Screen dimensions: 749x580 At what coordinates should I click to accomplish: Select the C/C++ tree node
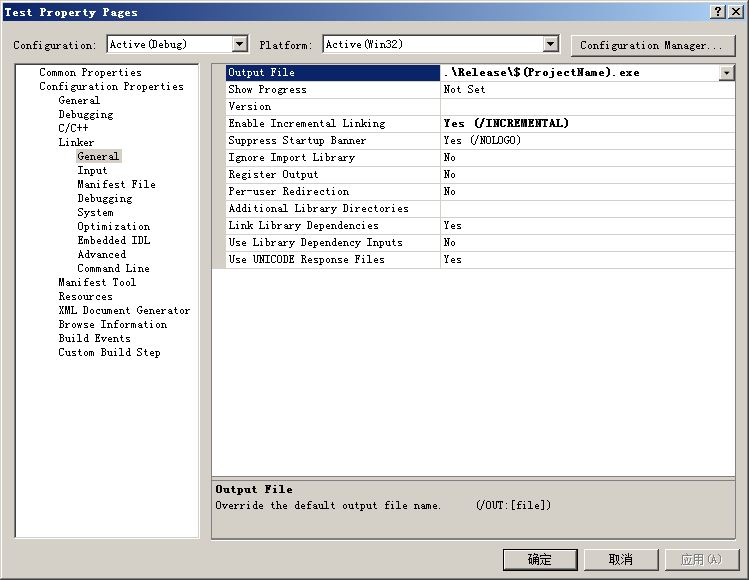(74, 128)
